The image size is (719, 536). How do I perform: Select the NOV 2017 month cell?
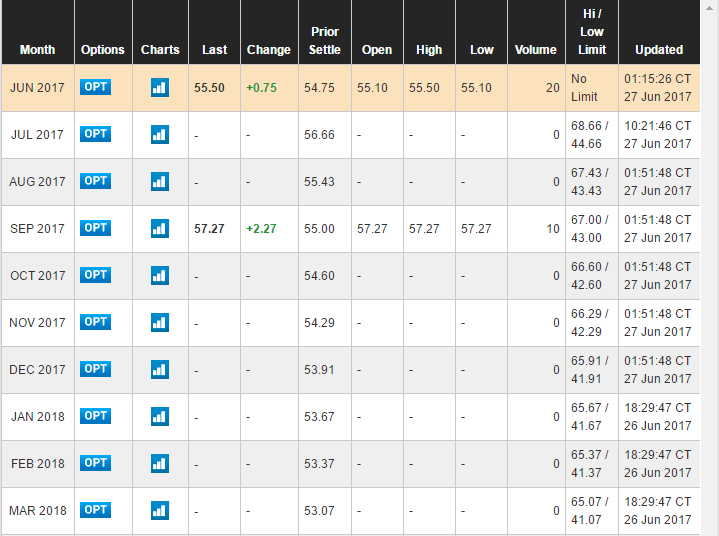(x=38, y=323)
